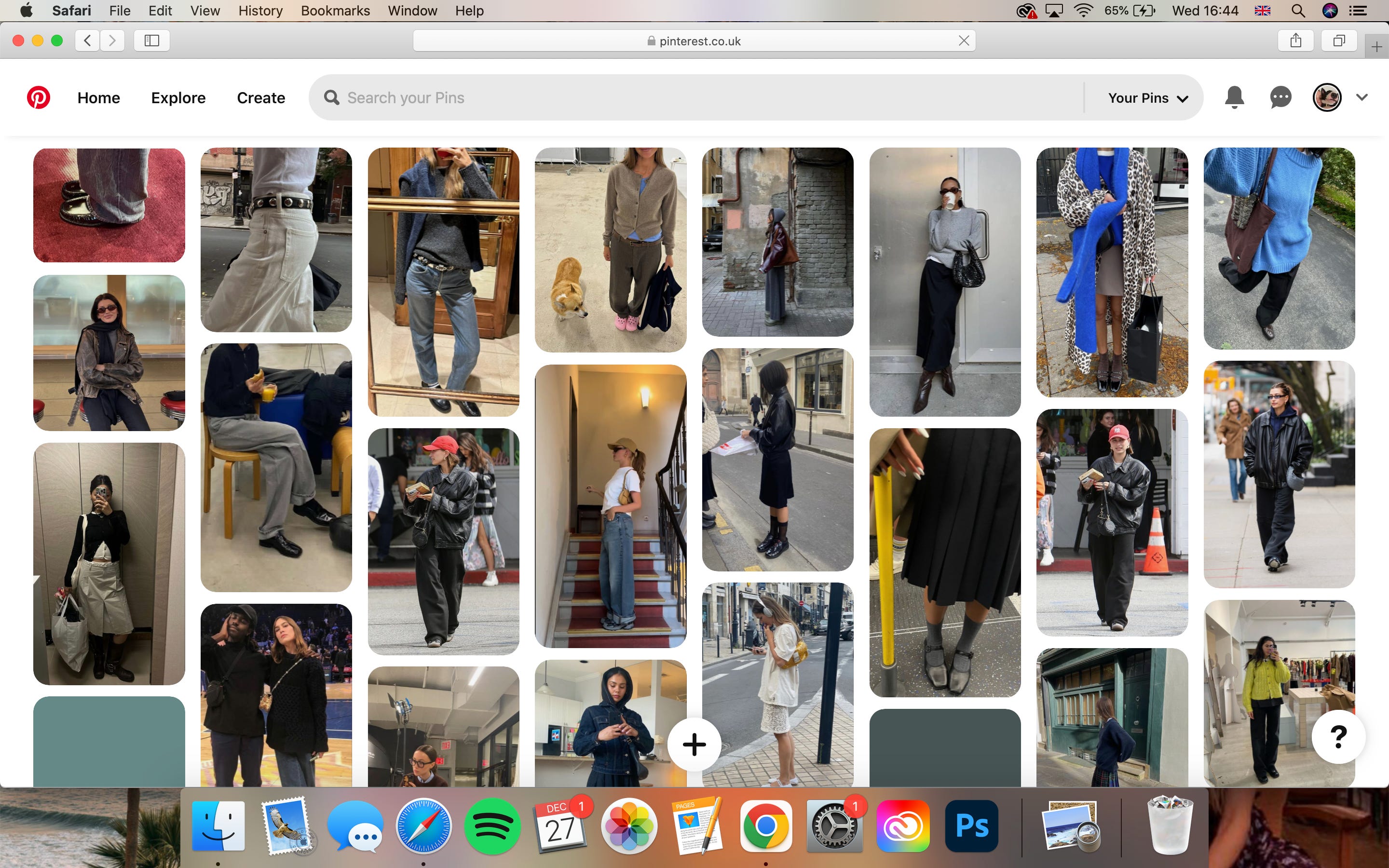Click the Pinterest logo icon
The height and width of the screenshot is (868, 1389).
point(39,97)
